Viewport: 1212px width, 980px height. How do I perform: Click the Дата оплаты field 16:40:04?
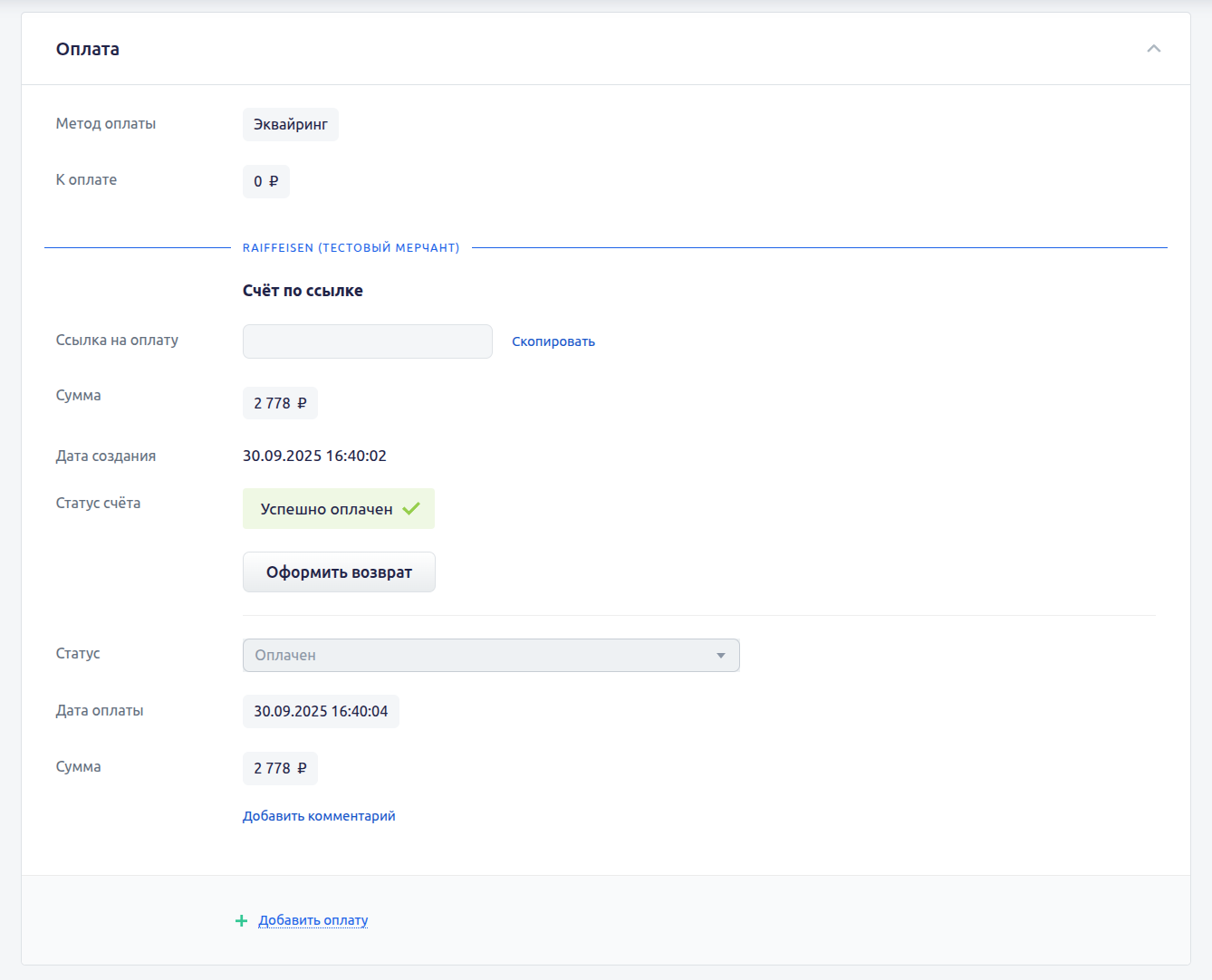point(321,712)
